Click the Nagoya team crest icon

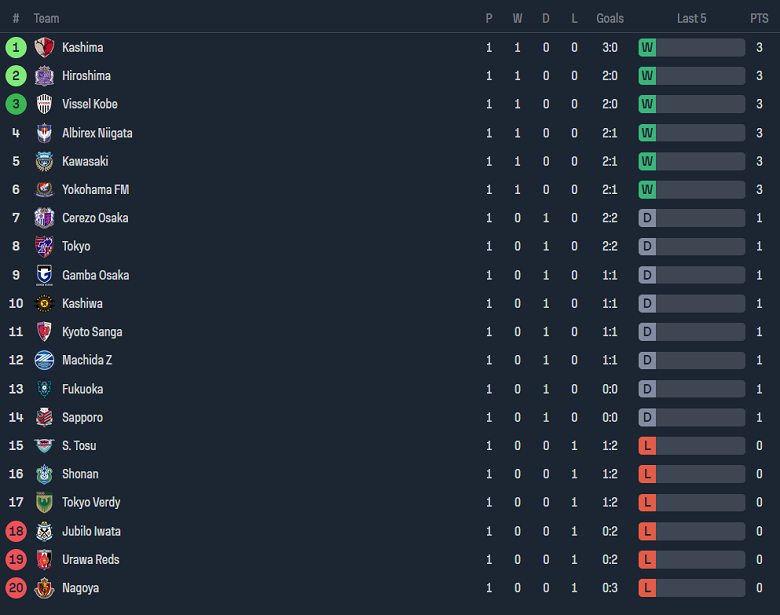[44, 588]
